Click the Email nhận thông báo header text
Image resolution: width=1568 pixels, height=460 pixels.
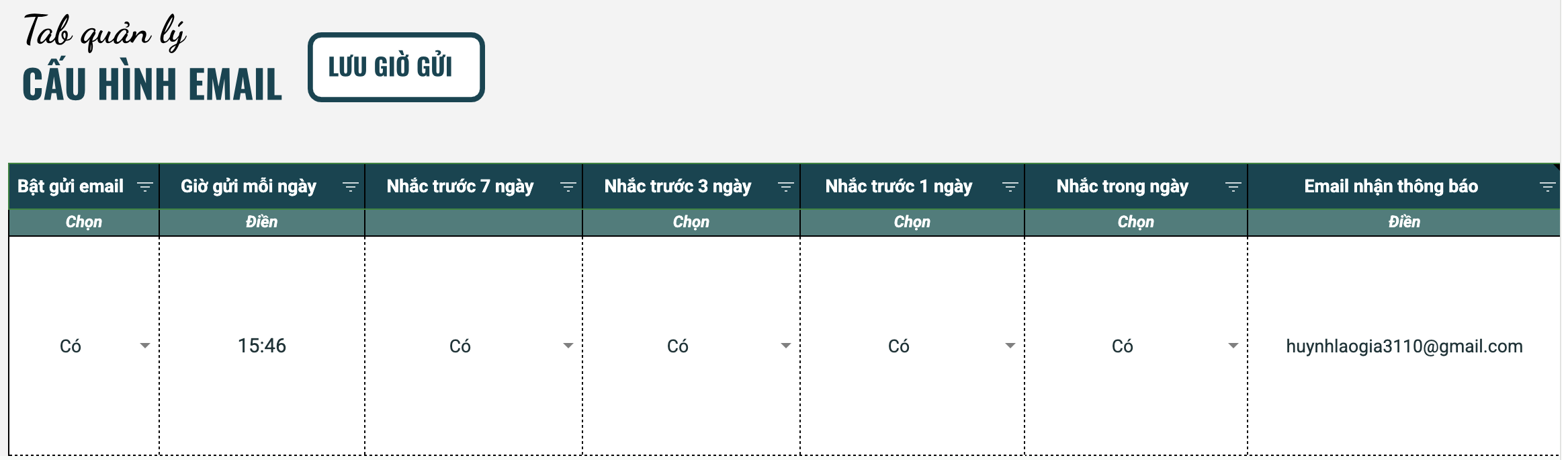pyautogui.click(x=1391, y=186)
